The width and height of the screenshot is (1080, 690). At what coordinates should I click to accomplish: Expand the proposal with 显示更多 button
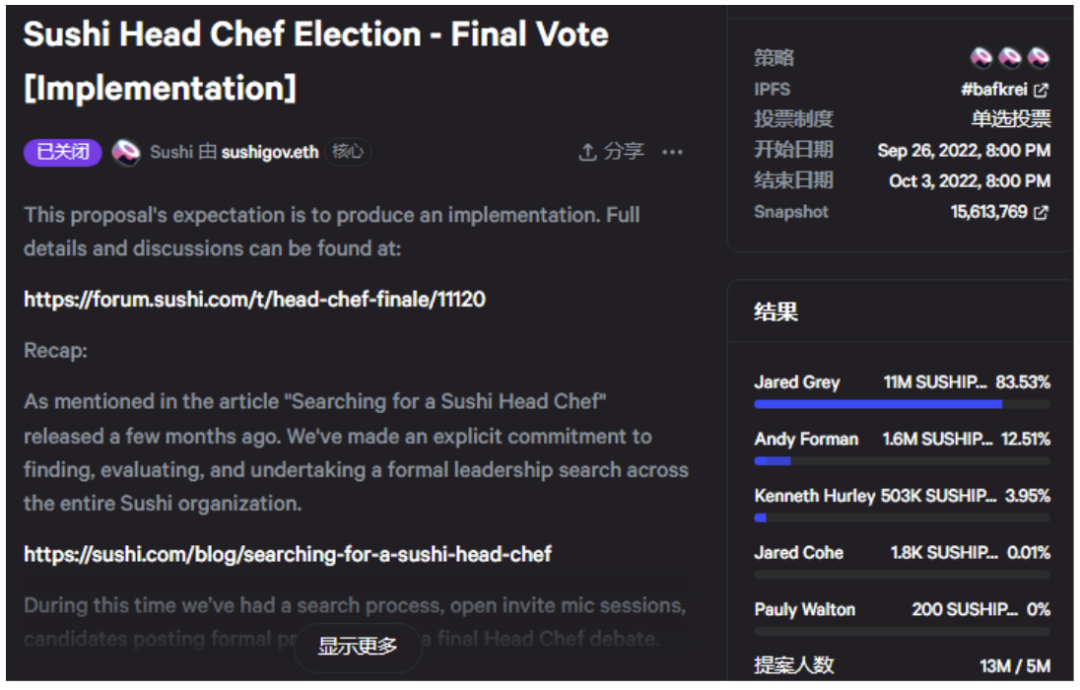[357, 646]
